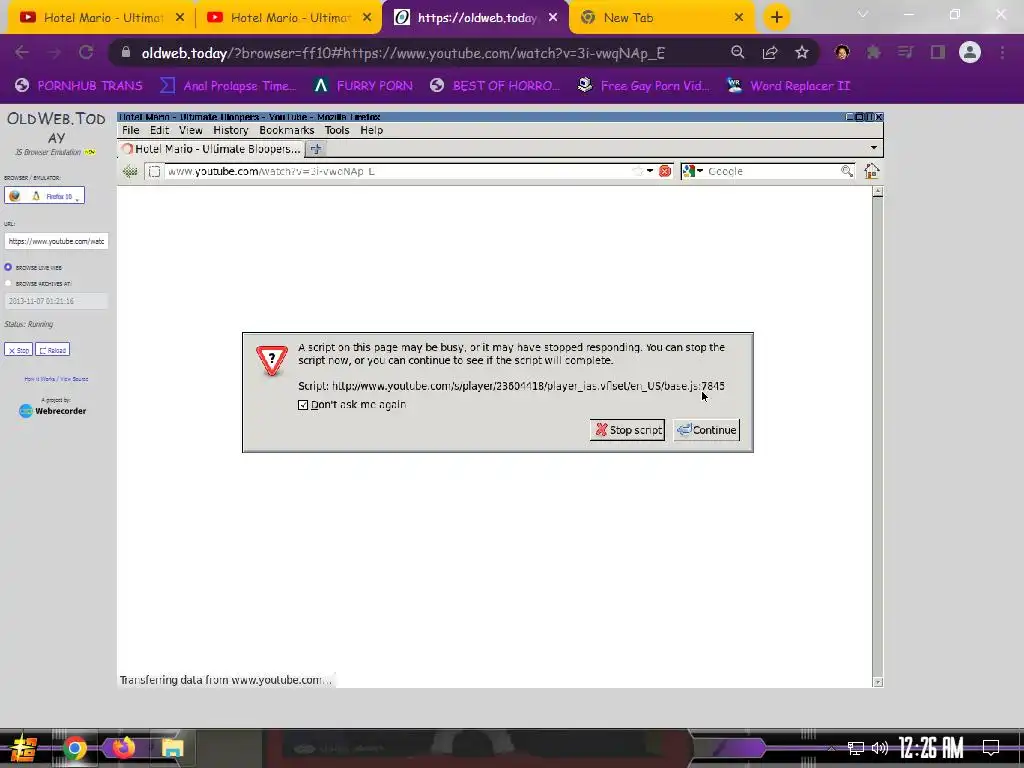Click the Webrecorder logo icon
Image resolution: width=1024 pixels, height=768 pixels.
[x=25, y=411]
